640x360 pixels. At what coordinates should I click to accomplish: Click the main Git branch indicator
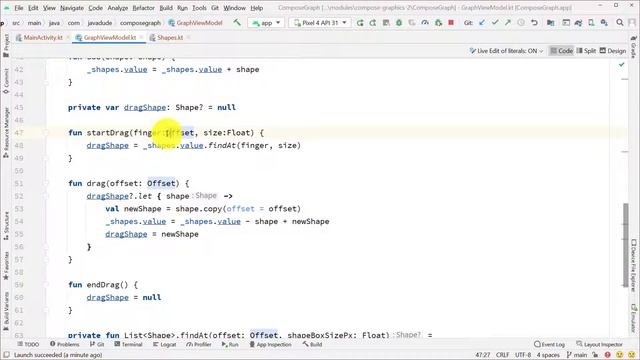(x=577, y=355)
